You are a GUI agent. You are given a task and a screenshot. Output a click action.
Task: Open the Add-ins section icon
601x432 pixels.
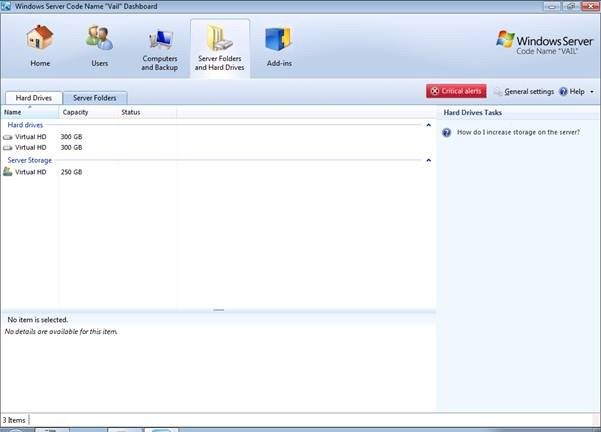click(279, 39)
